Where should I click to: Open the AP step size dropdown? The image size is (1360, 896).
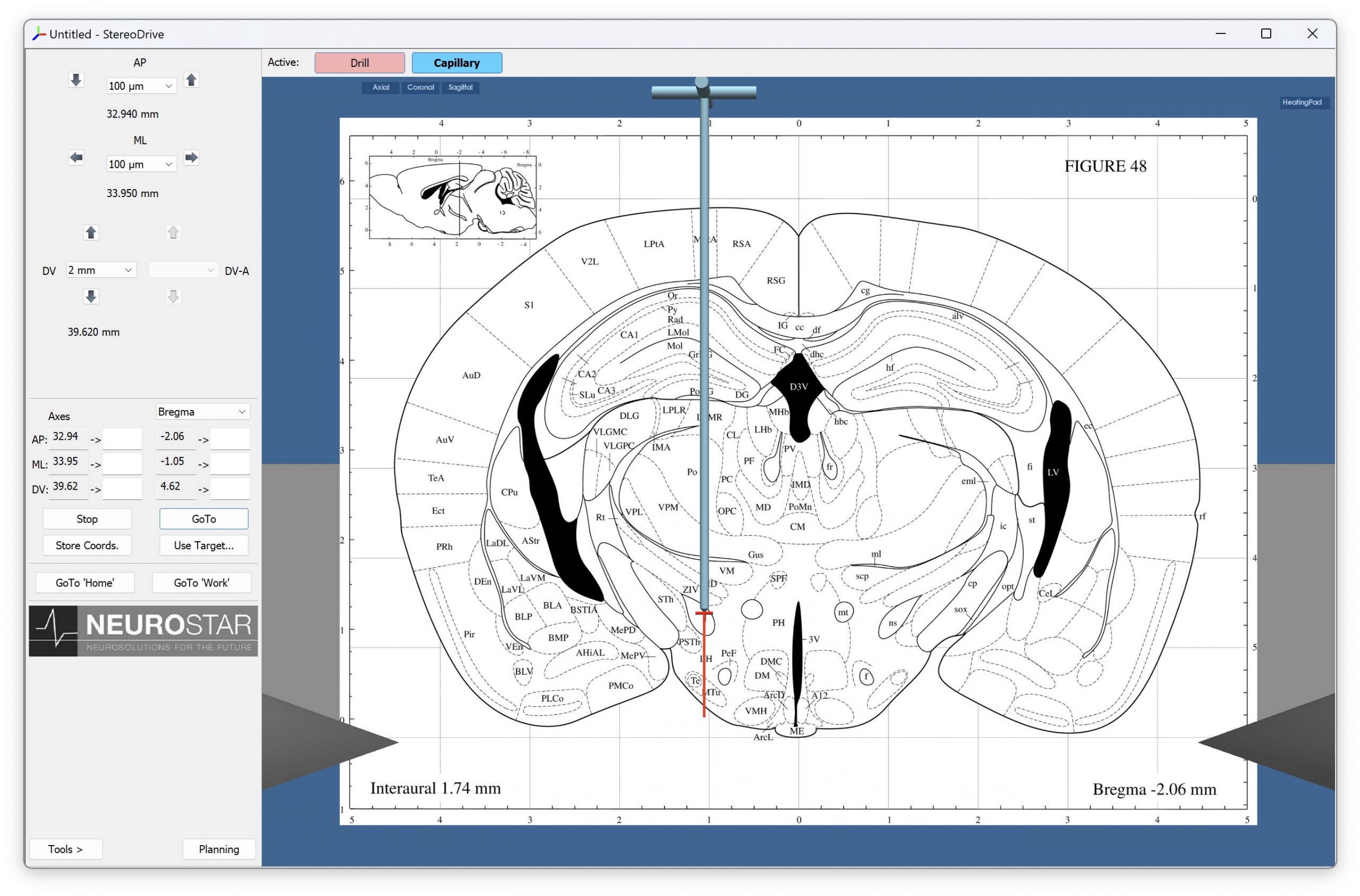[141, 85]
